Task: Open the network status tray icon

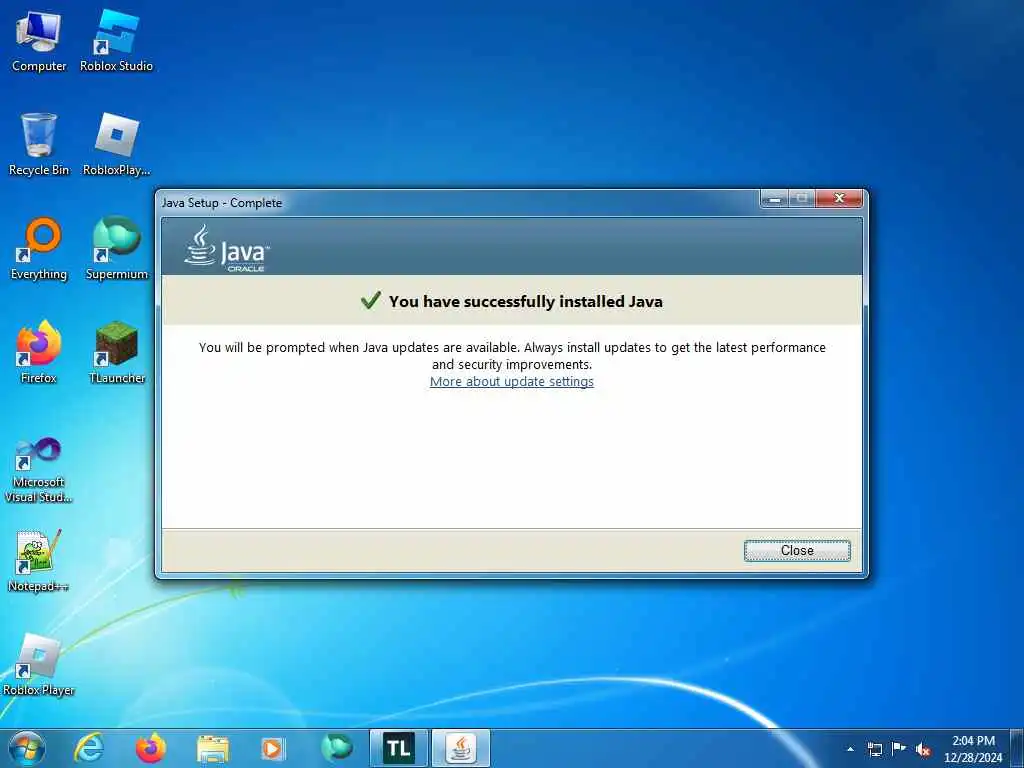Action: tap(874, 749)
